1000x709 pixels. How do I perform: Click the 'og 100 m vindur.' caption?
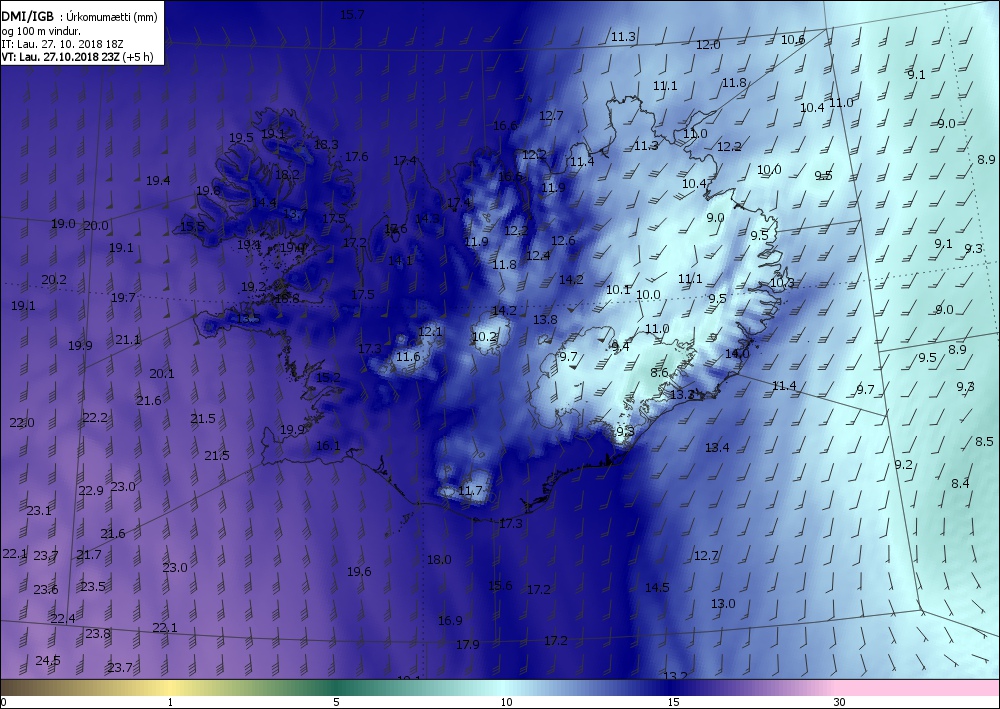(41, 31)
